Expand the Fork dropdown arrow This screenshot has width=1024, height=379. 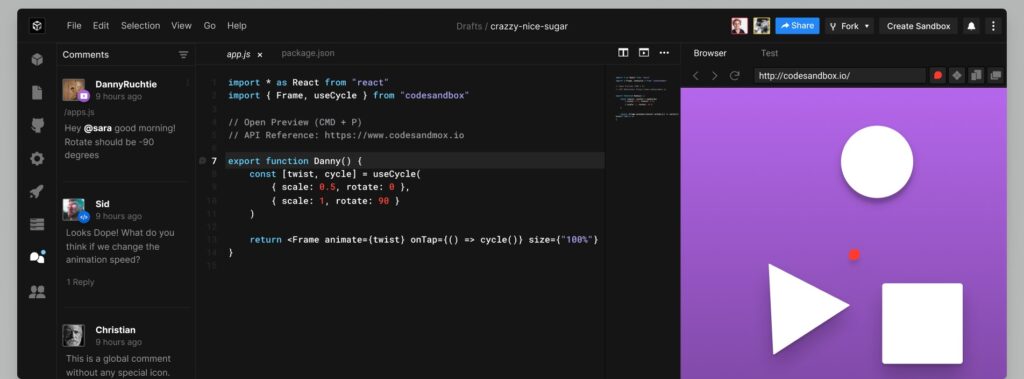point(867,26)
